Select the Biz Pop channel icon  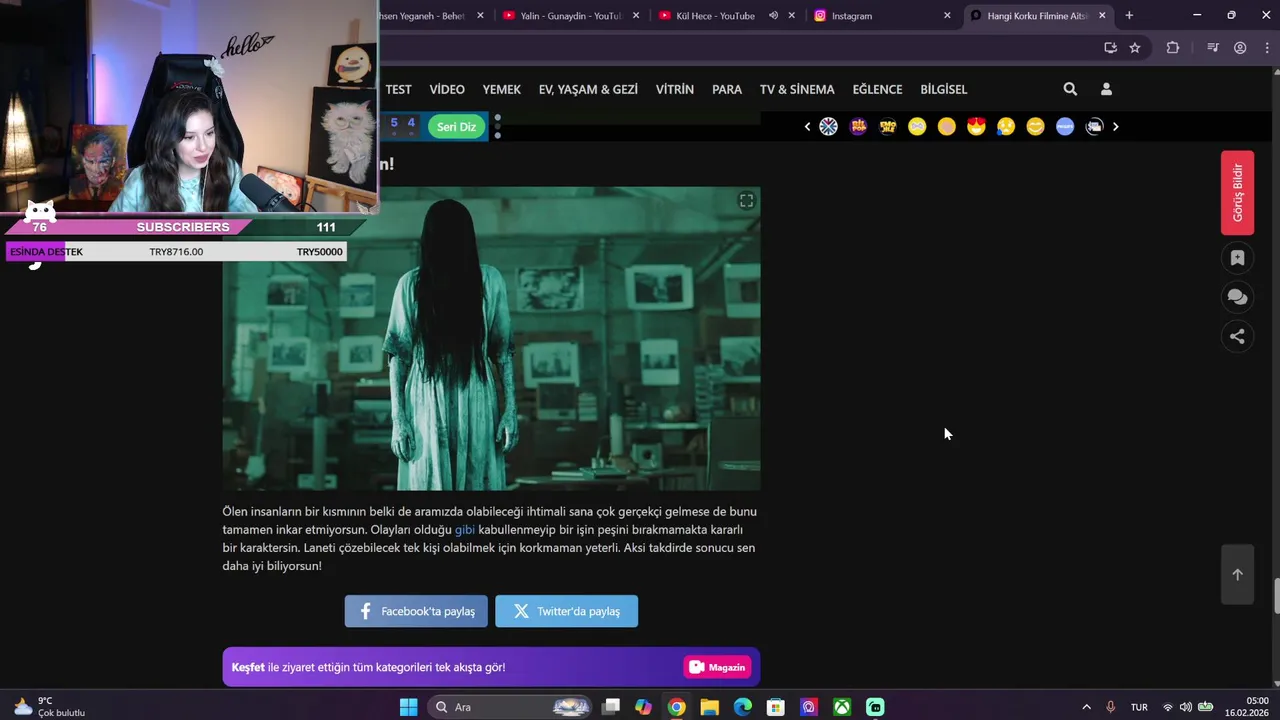click(858, 126)
